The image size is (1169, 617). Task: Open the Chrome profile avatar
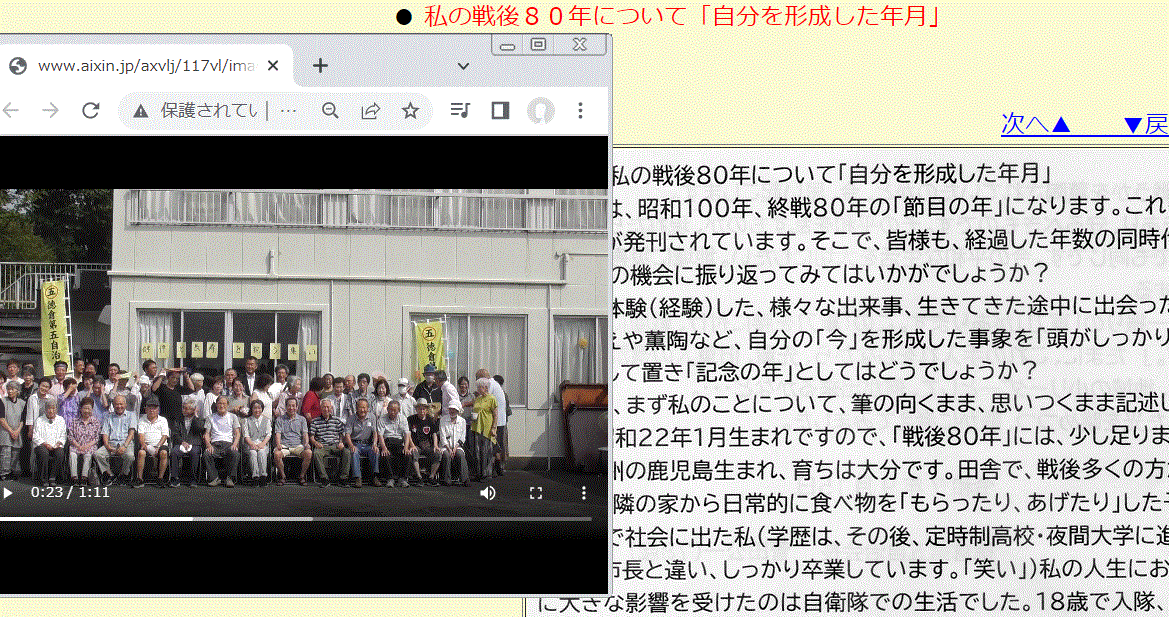541,111
